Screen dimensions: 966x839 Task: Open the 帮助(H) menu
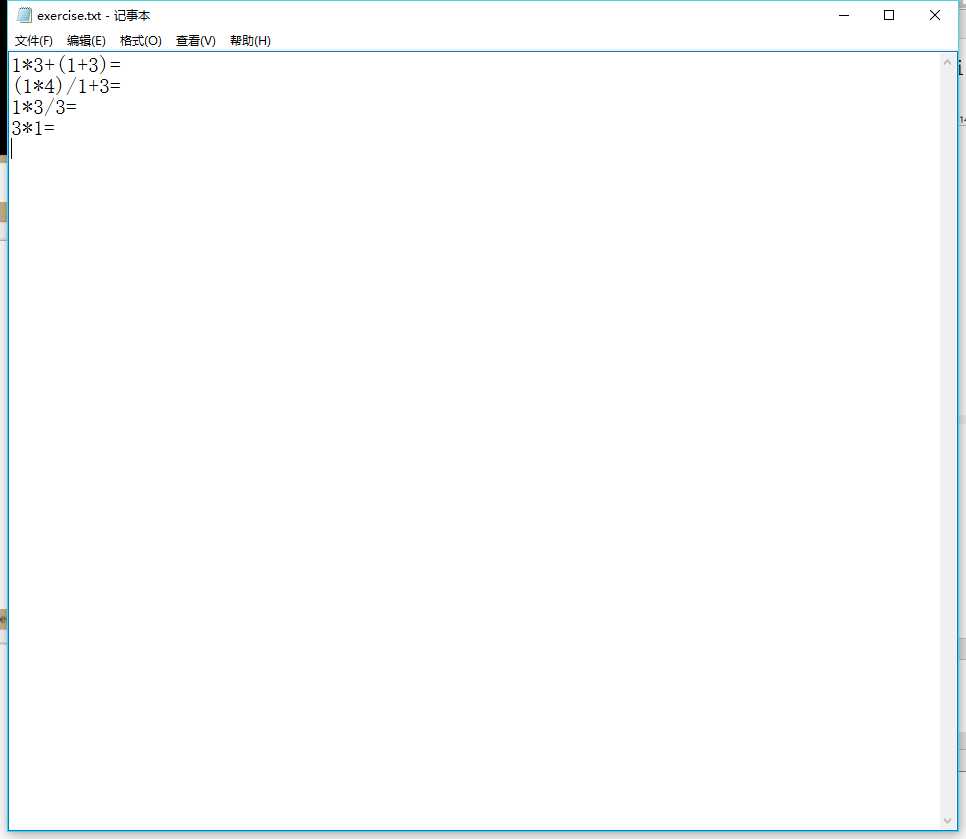[250, 41]
